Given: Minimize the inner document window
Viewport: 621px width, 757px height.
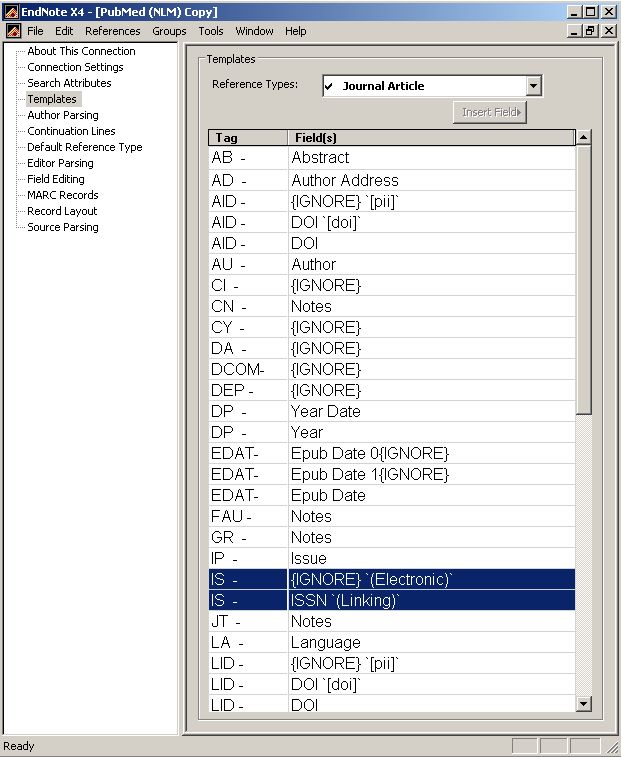Looking at the screenshot, I should pyautogui.click(x=574, y=31).
